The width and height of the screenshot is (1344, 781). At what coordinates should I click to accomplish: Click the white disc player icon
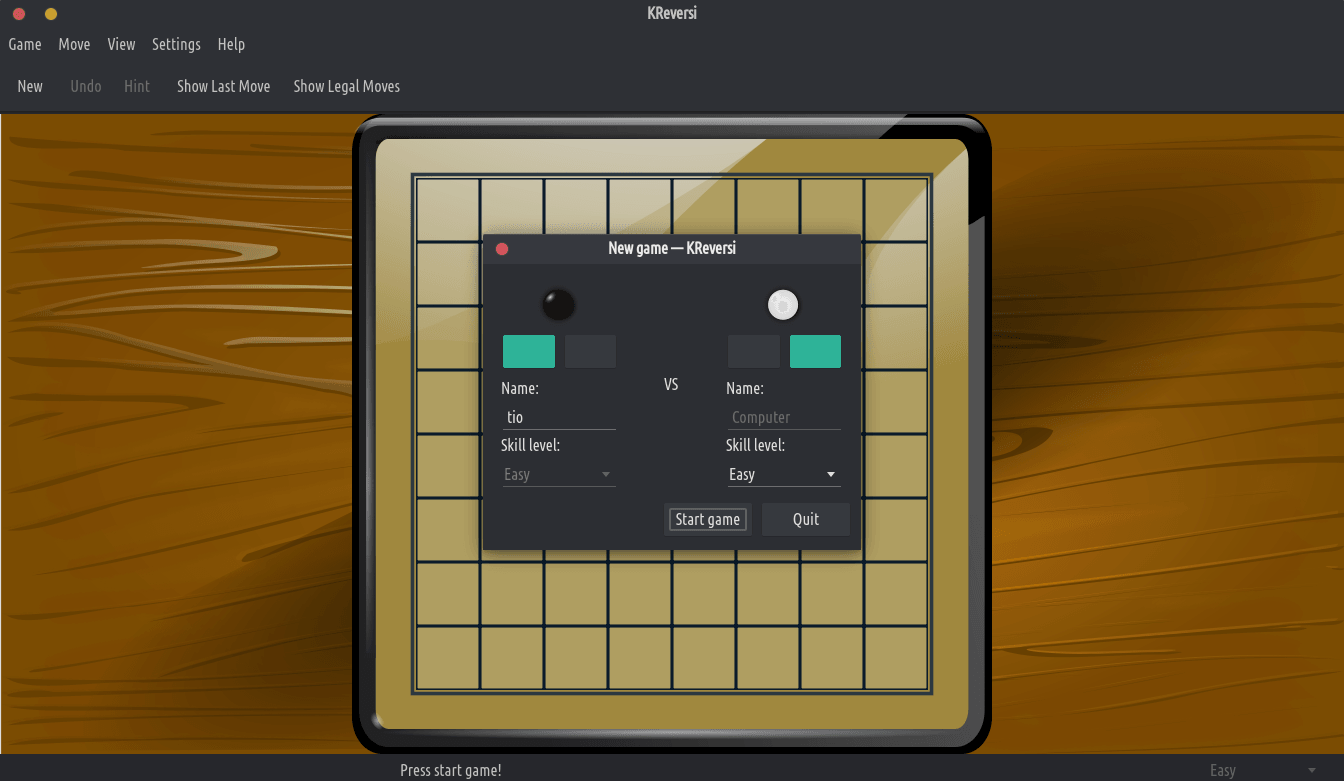click(x=783, y=304)
